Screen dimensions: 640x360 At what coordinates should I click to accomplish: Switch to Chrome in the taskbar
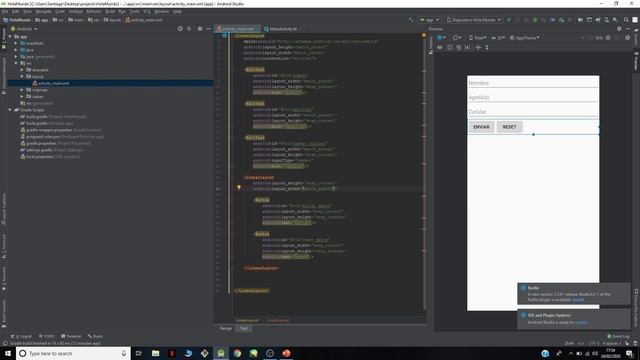point(237,353)
